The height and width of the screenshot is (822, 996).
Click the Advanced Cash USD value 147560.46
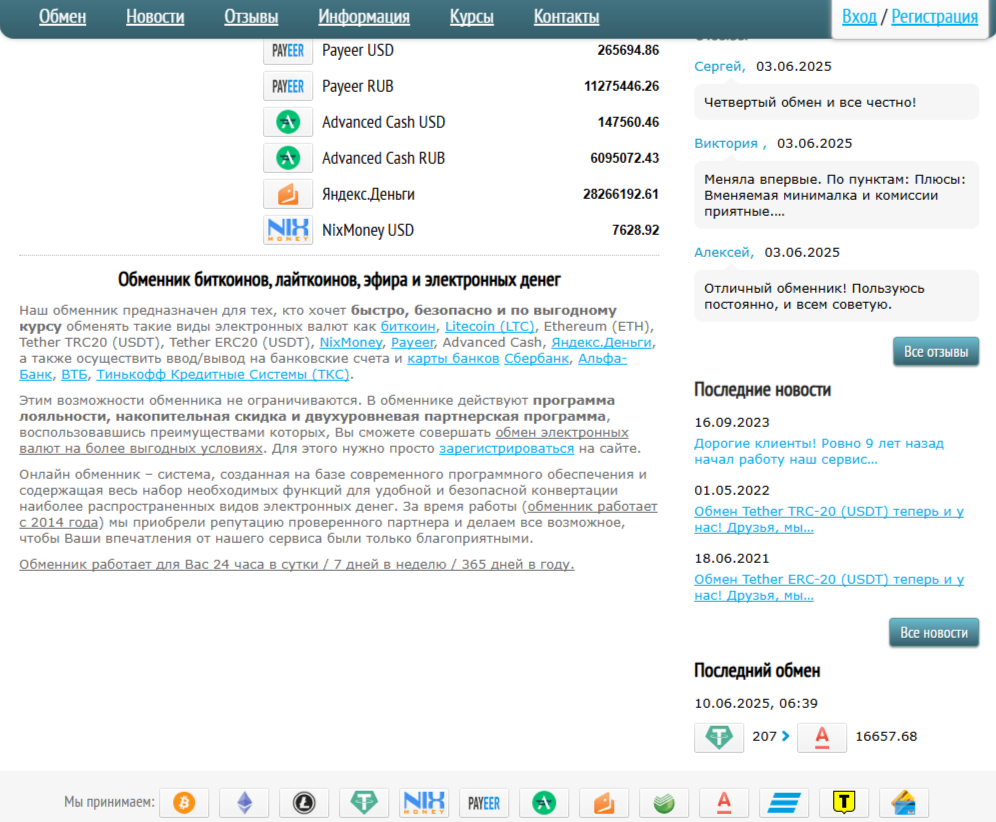628,122
